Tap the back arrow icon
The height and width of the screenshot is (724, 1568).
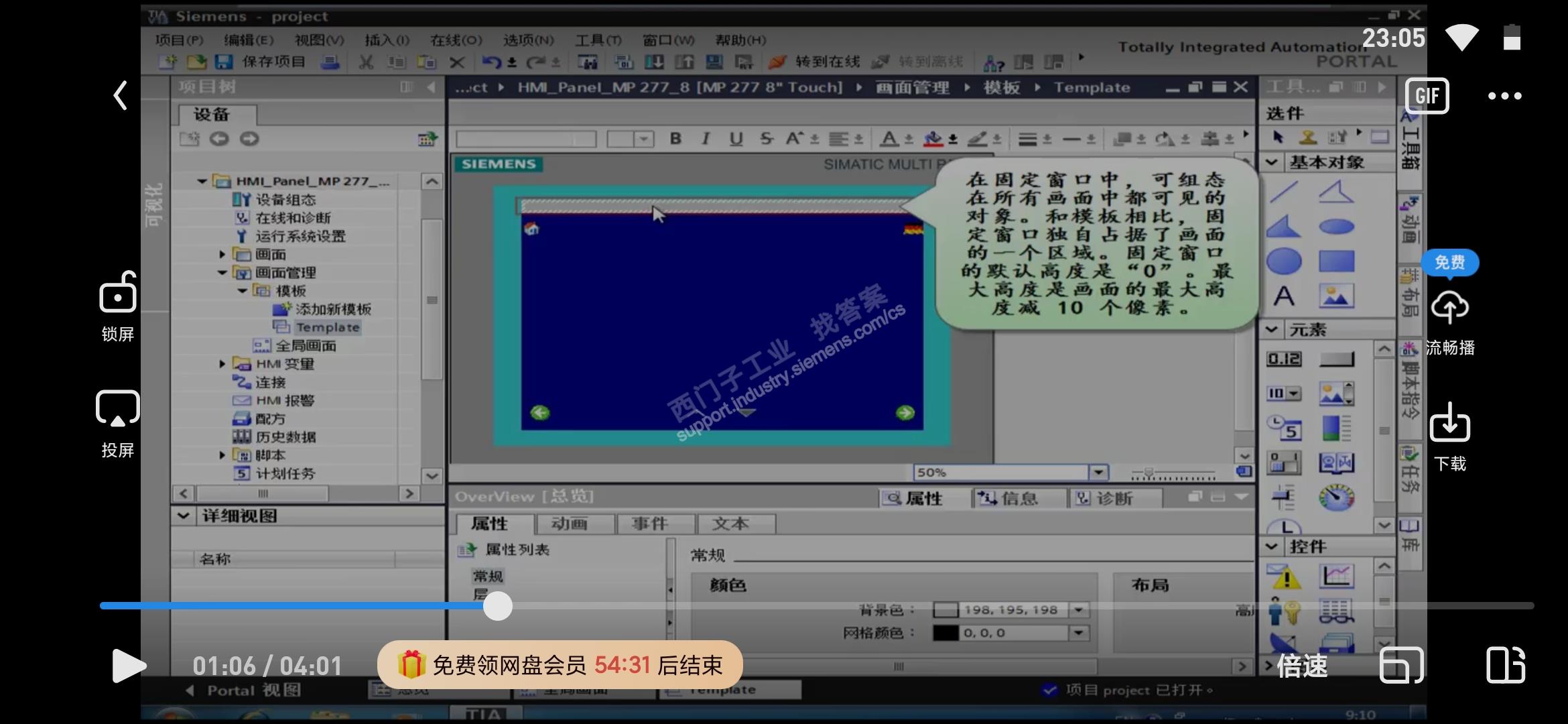click(121, 95)
